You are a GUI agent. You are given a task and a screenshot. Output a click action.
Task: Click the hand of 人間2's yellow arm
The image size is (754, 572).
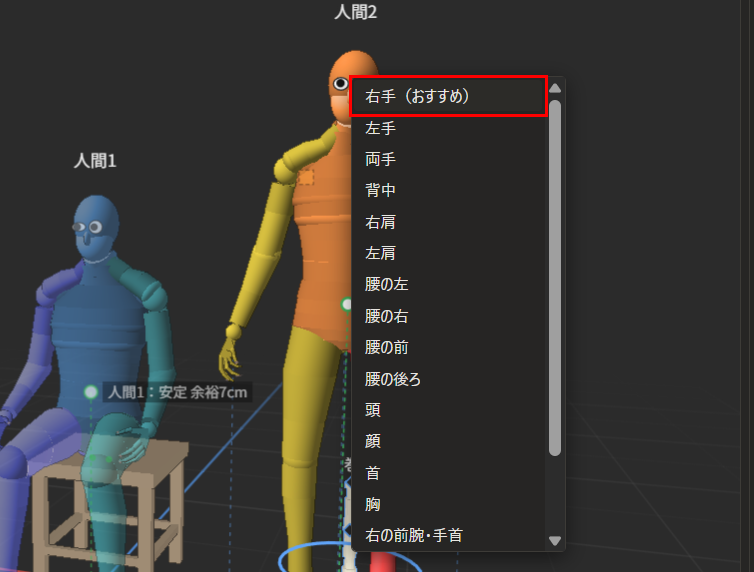pos(229,360)
